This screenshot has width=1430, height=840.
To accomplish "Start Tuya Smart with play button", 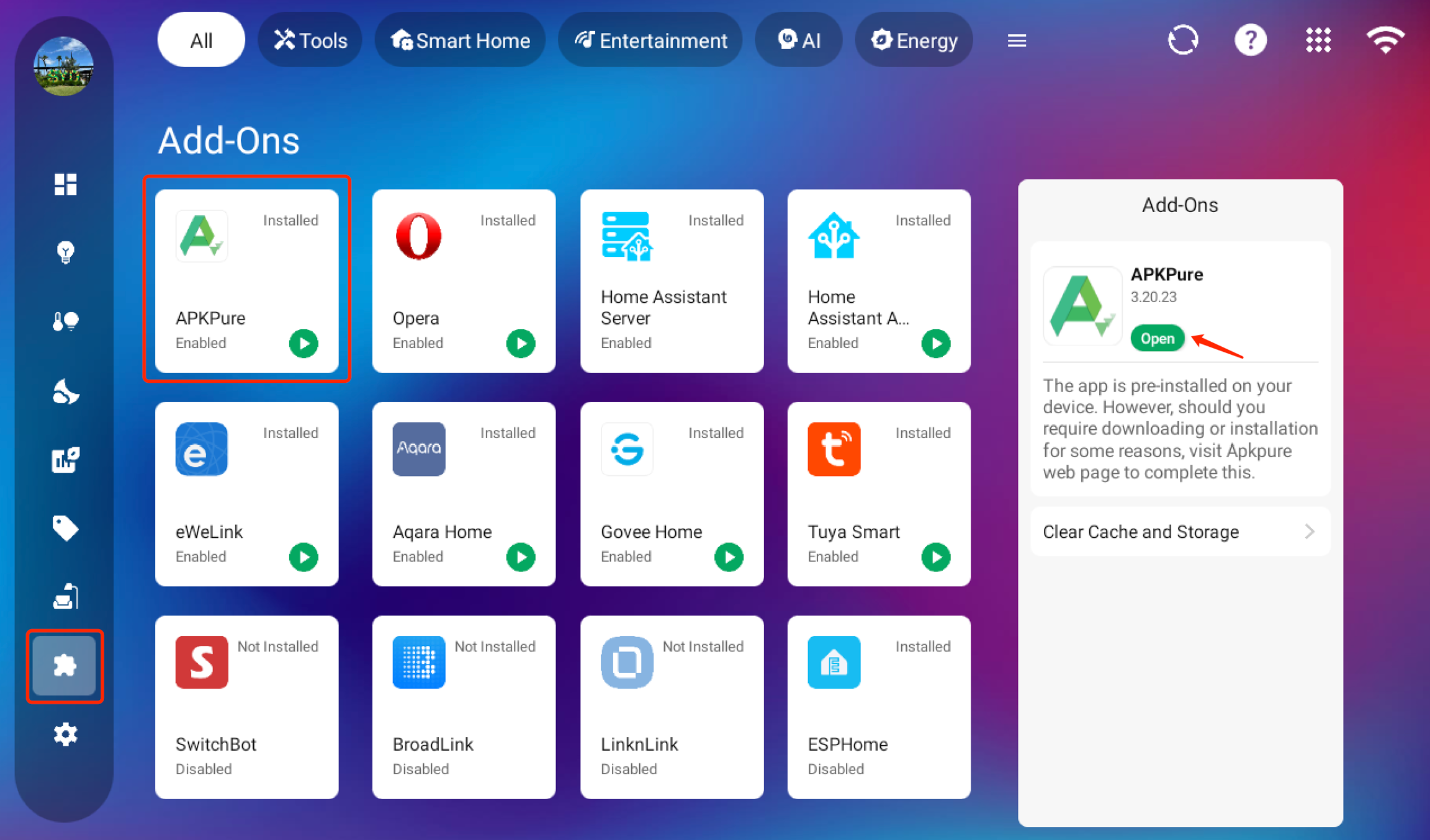I will [x=935, y=556].
